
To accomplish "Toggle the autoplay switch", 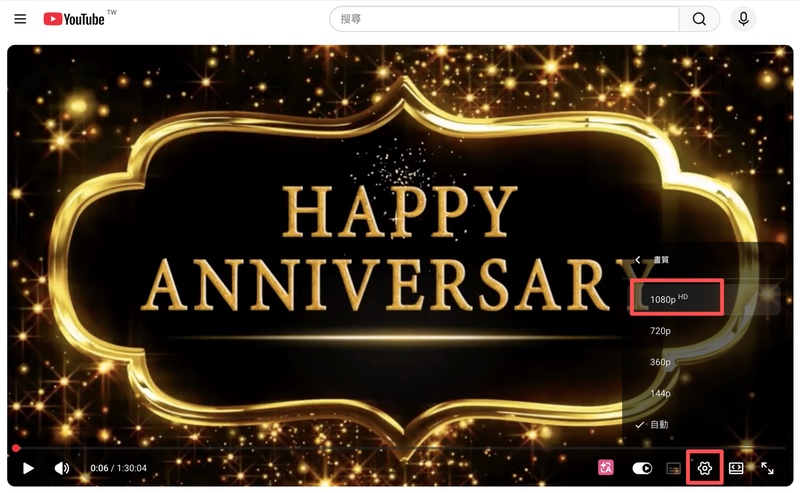I will tap(642, 468).
